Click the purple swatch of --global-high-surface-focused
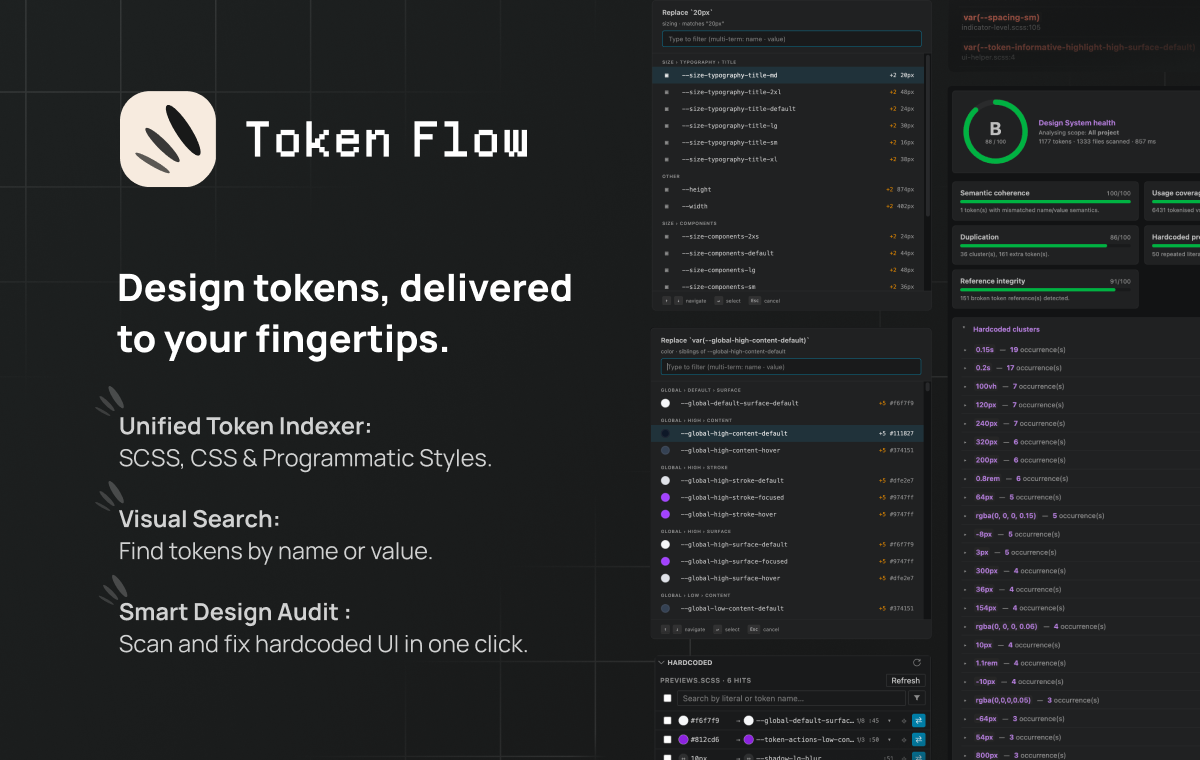This screenshot has width=1200, height=760. click(665, 561)
